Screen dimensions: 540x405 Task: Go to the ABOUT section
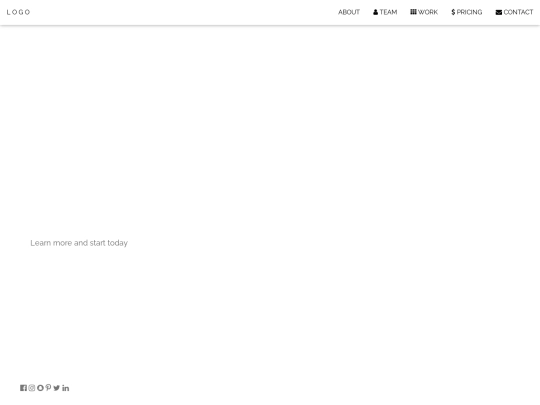click(x=349, y=12)
